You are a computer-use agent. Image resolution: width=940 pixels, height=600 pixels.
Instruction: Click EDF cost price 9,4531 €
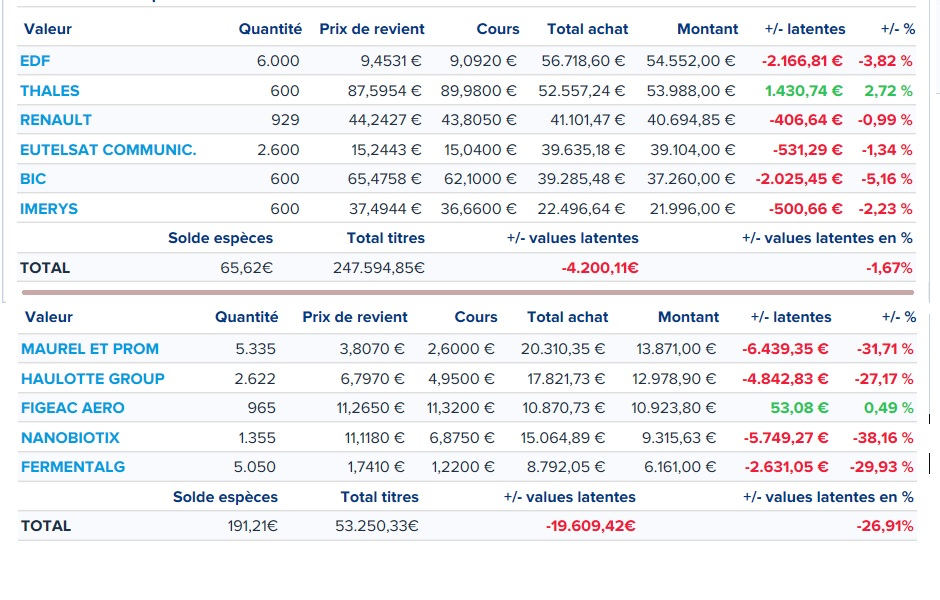(x=391, y=61)
